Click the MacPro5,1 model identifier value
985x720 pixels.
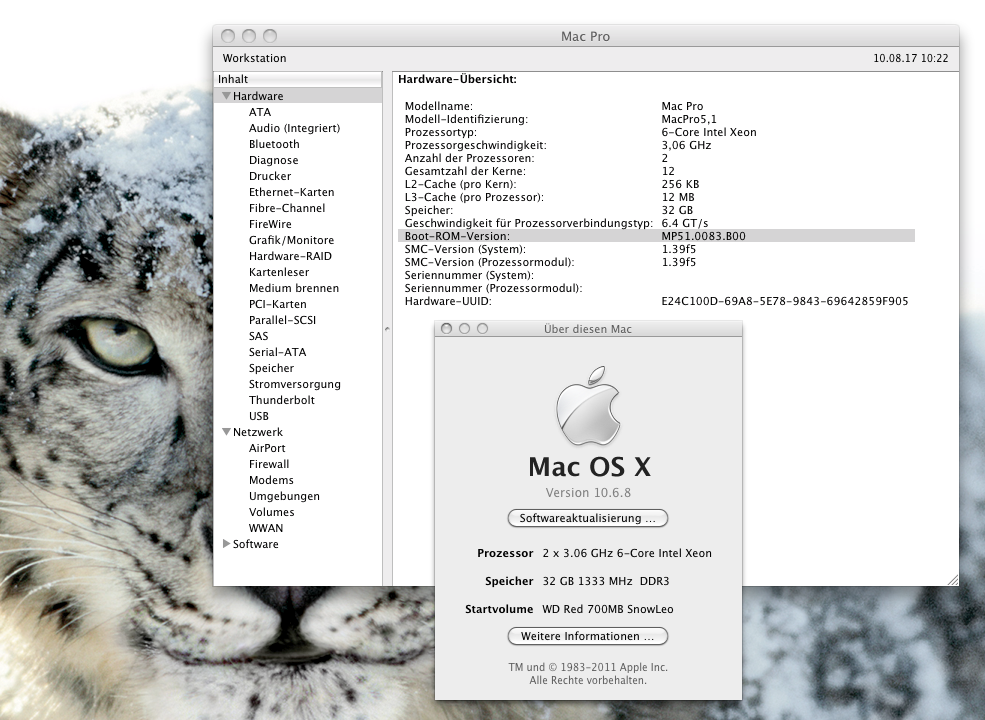click(689, 119)
